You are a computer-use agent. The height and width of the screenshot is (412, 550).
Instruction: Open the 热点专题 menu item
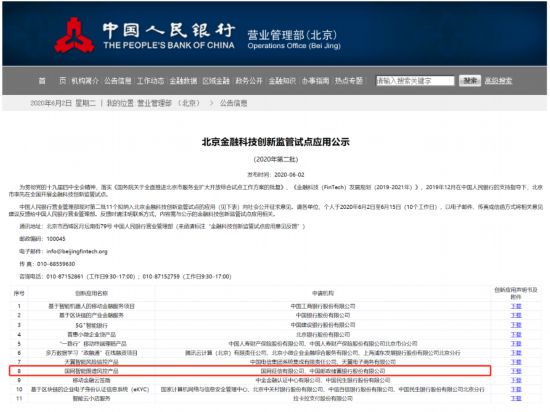349,81
